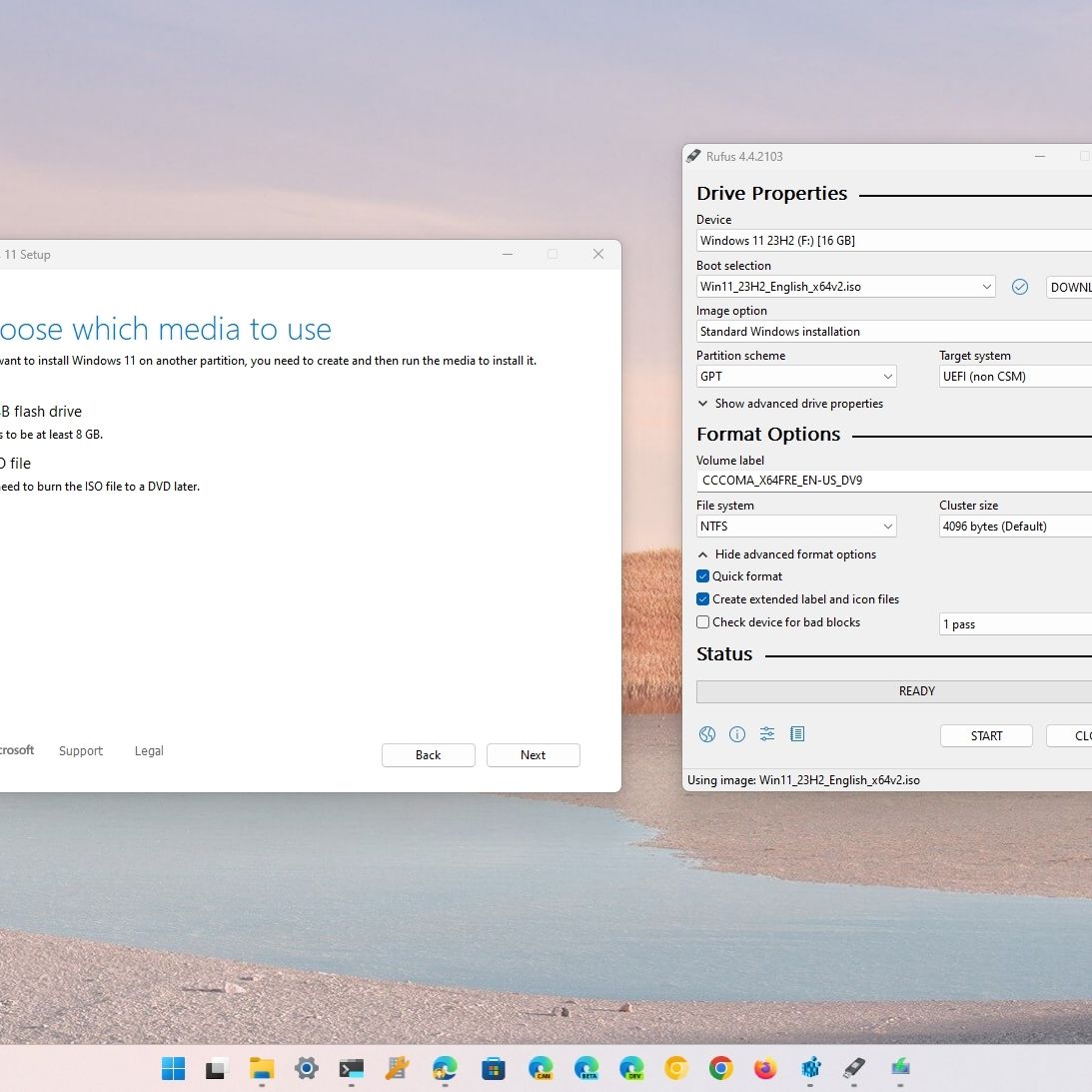Screen dimensions: 1092x1092
Task: Open the bad blocks 1 pass dropdown
Action: (x=1015, y=624)
